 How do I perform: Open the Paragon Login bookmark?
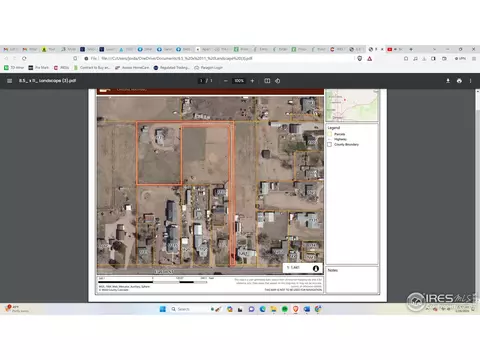pyautogui.click(x=208, y=68)
